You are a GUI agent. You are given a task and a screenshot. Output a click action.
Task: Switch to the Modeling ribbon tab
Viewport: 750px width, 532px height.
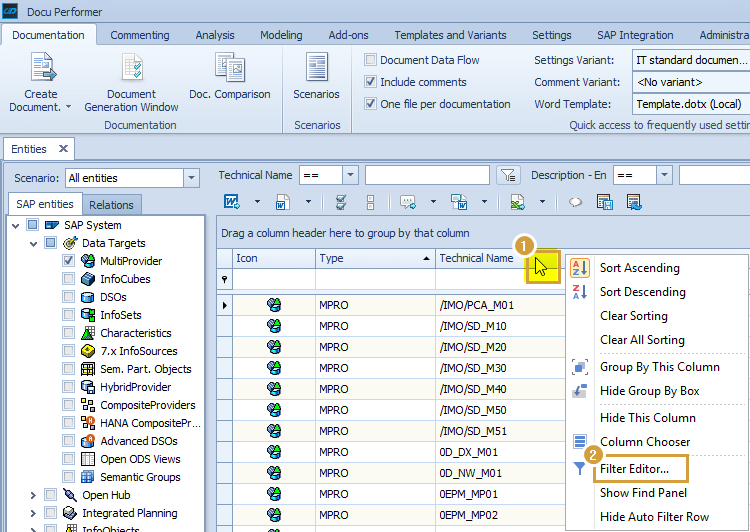tap(281, 35)
